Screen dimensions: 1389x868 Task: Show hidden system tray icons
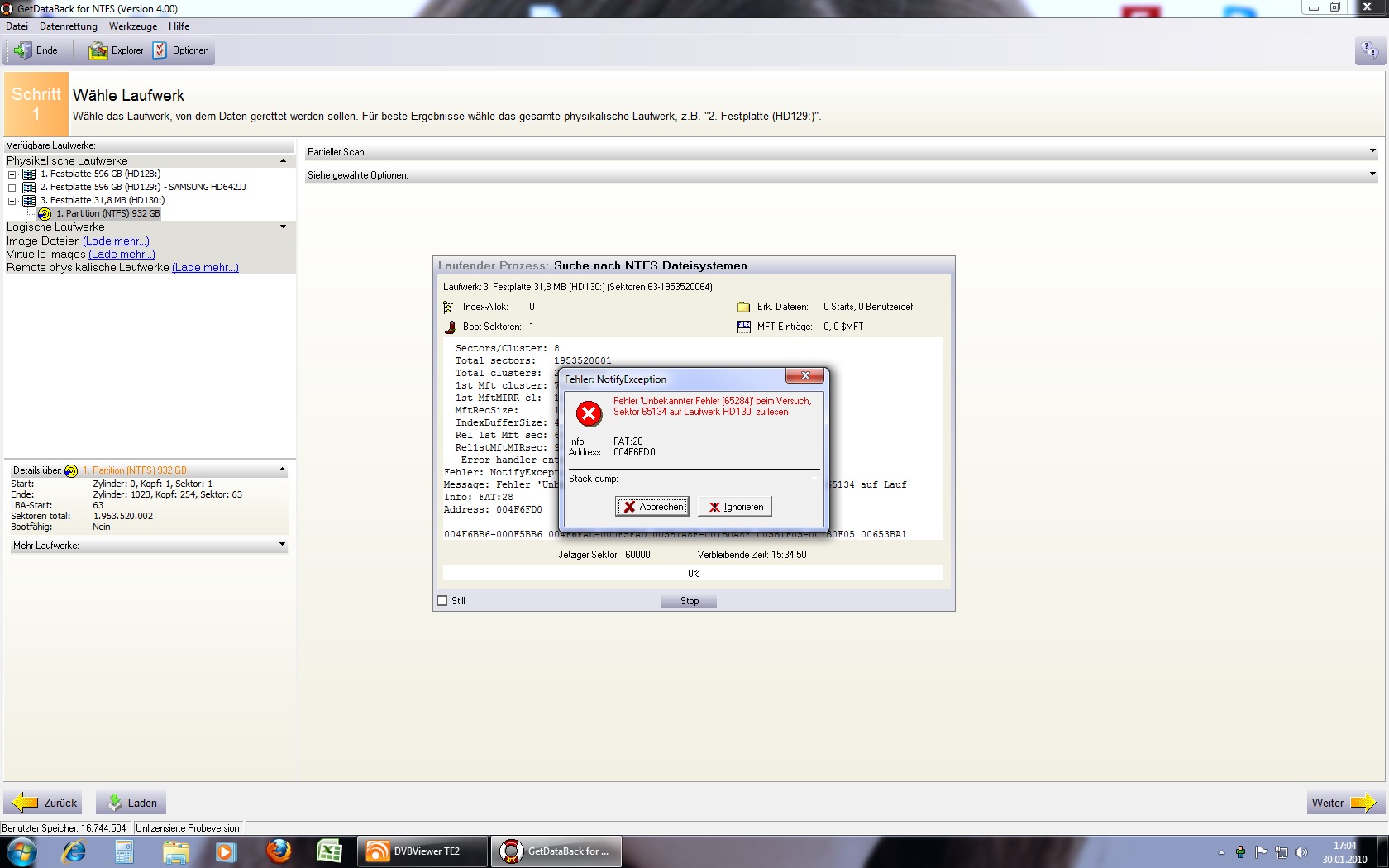[x=1221, y=852]
